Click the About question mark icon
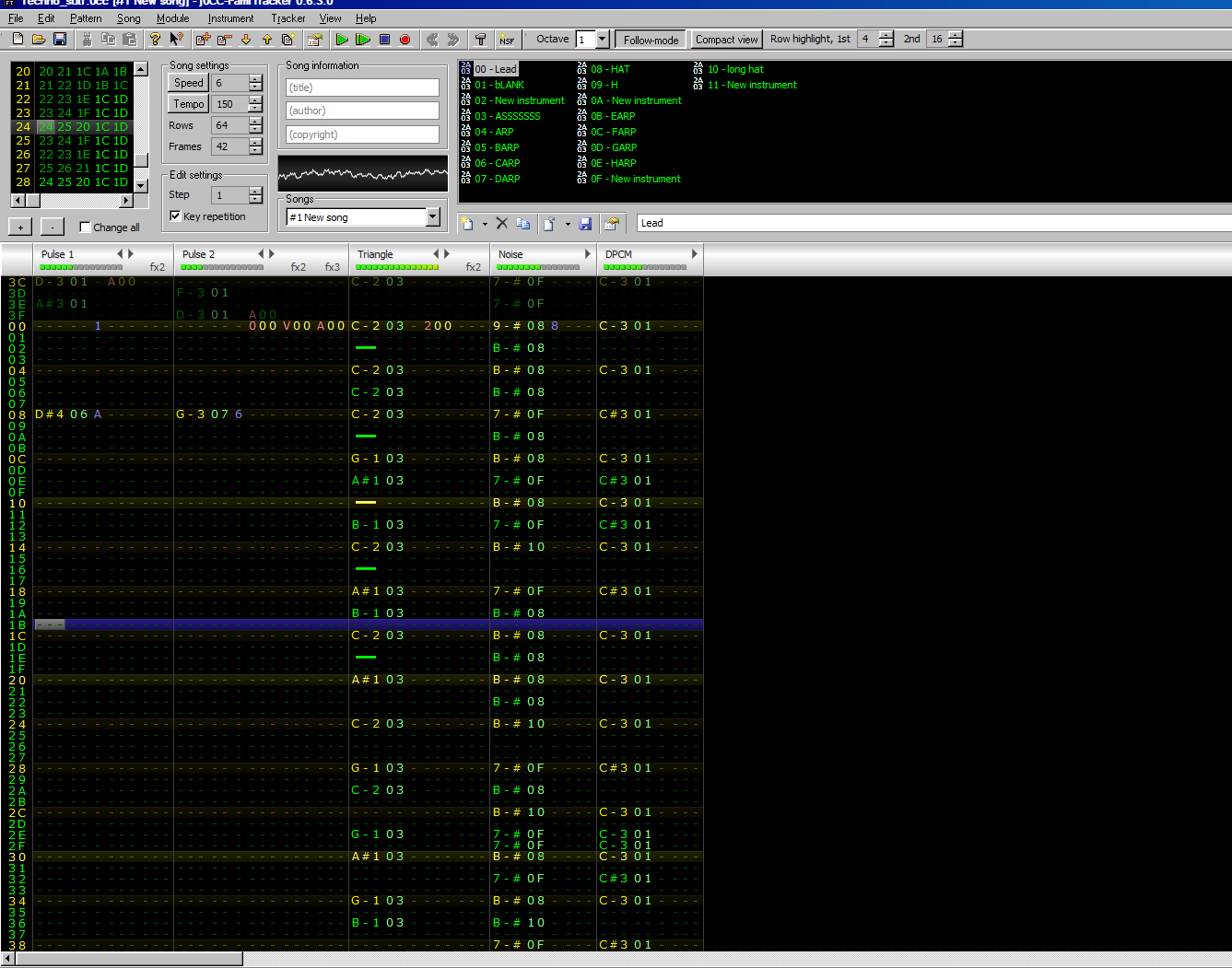This screenshot has width=1232, height=968. (155, 40)
